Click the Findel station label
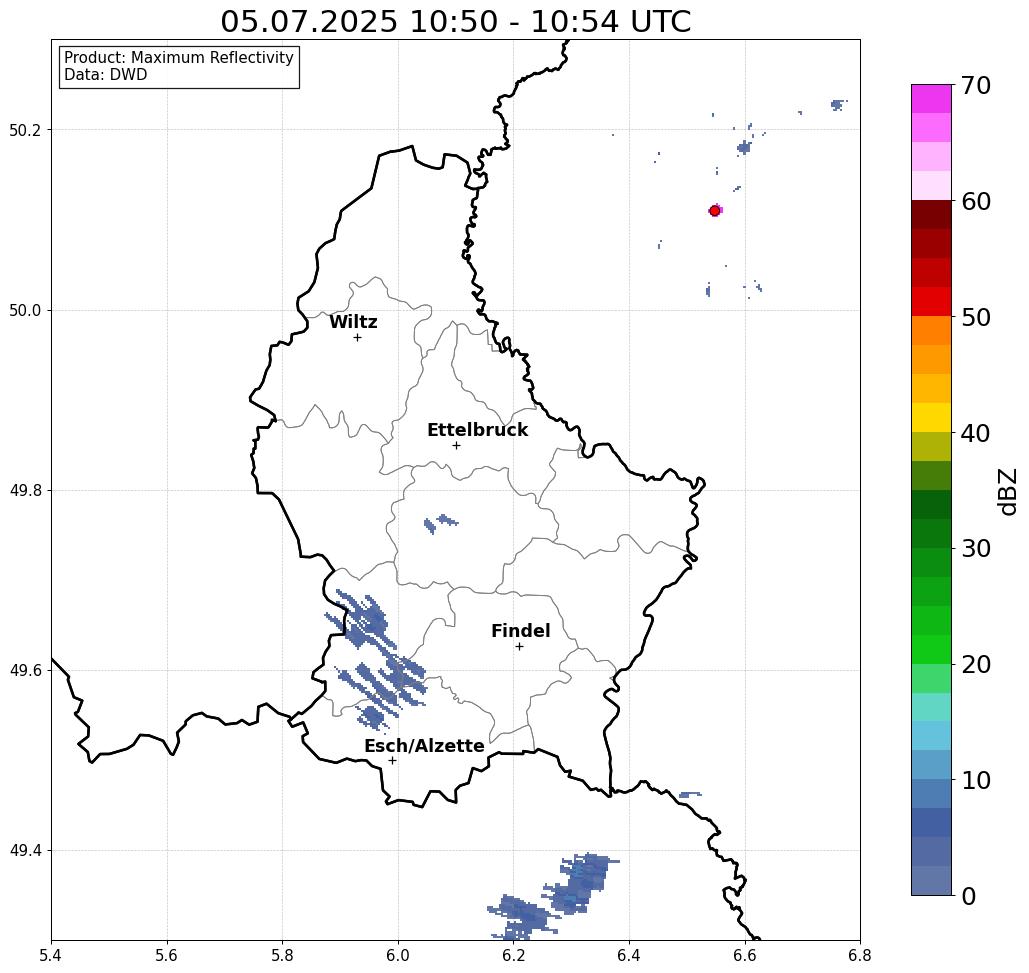 coord(520,631)
